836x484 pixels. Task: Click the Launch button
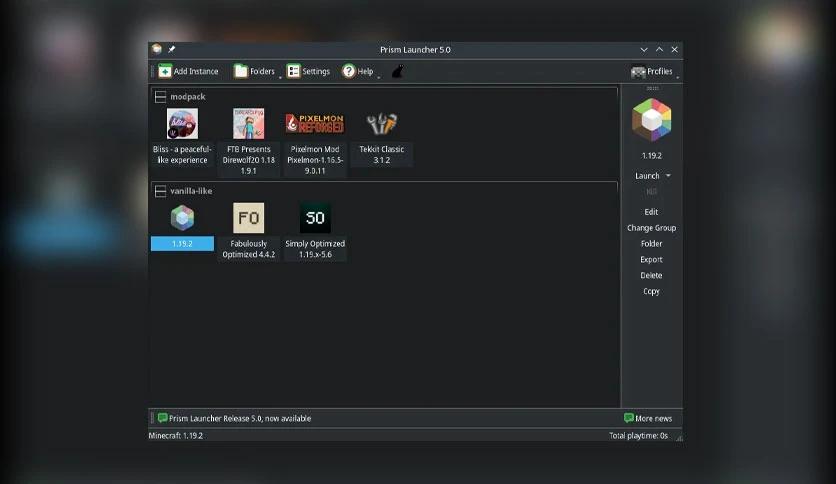[x=647, y=175]
